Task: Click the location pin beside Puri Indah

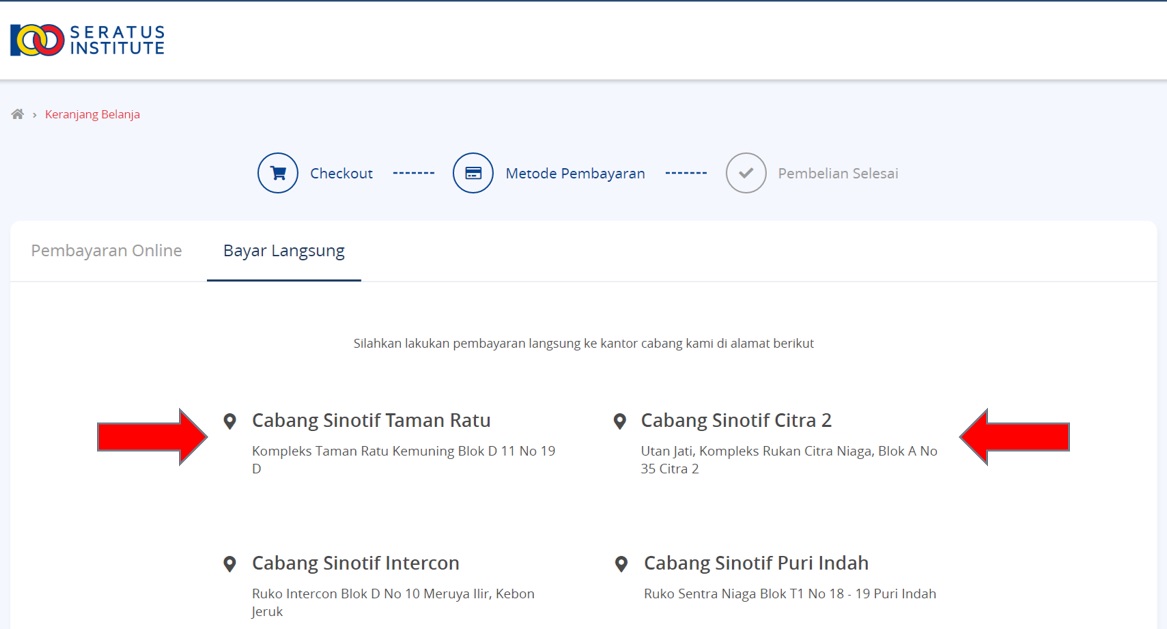Action: 621,564
